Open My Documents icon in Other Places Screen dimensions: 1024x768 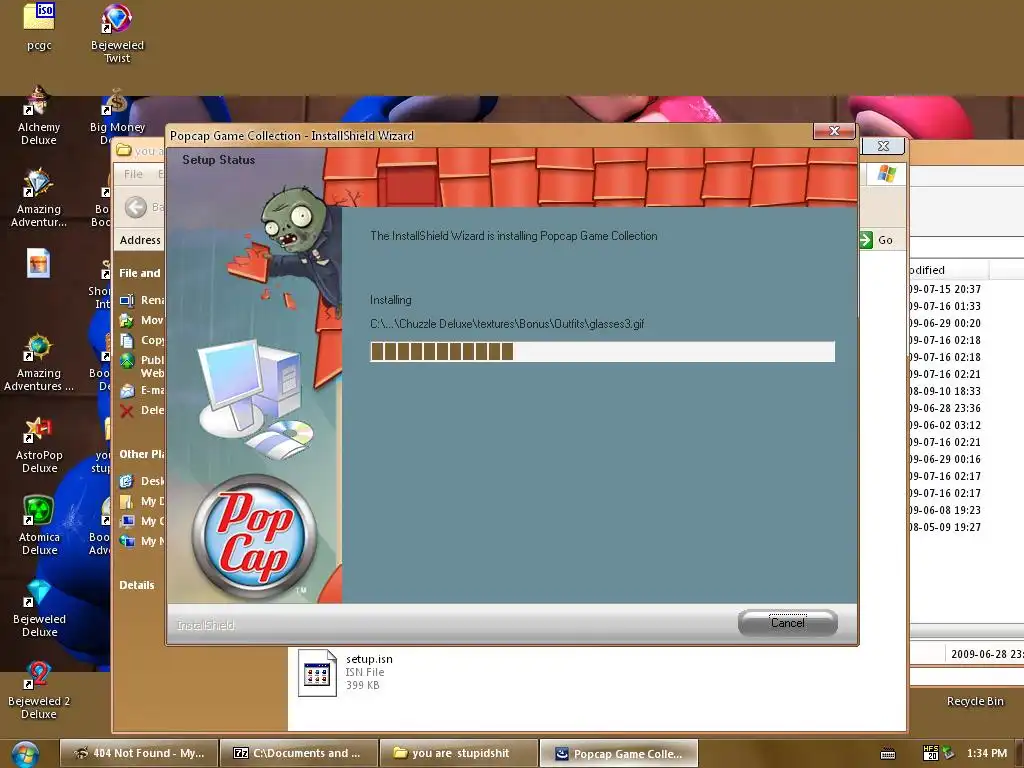click(127, 502)
